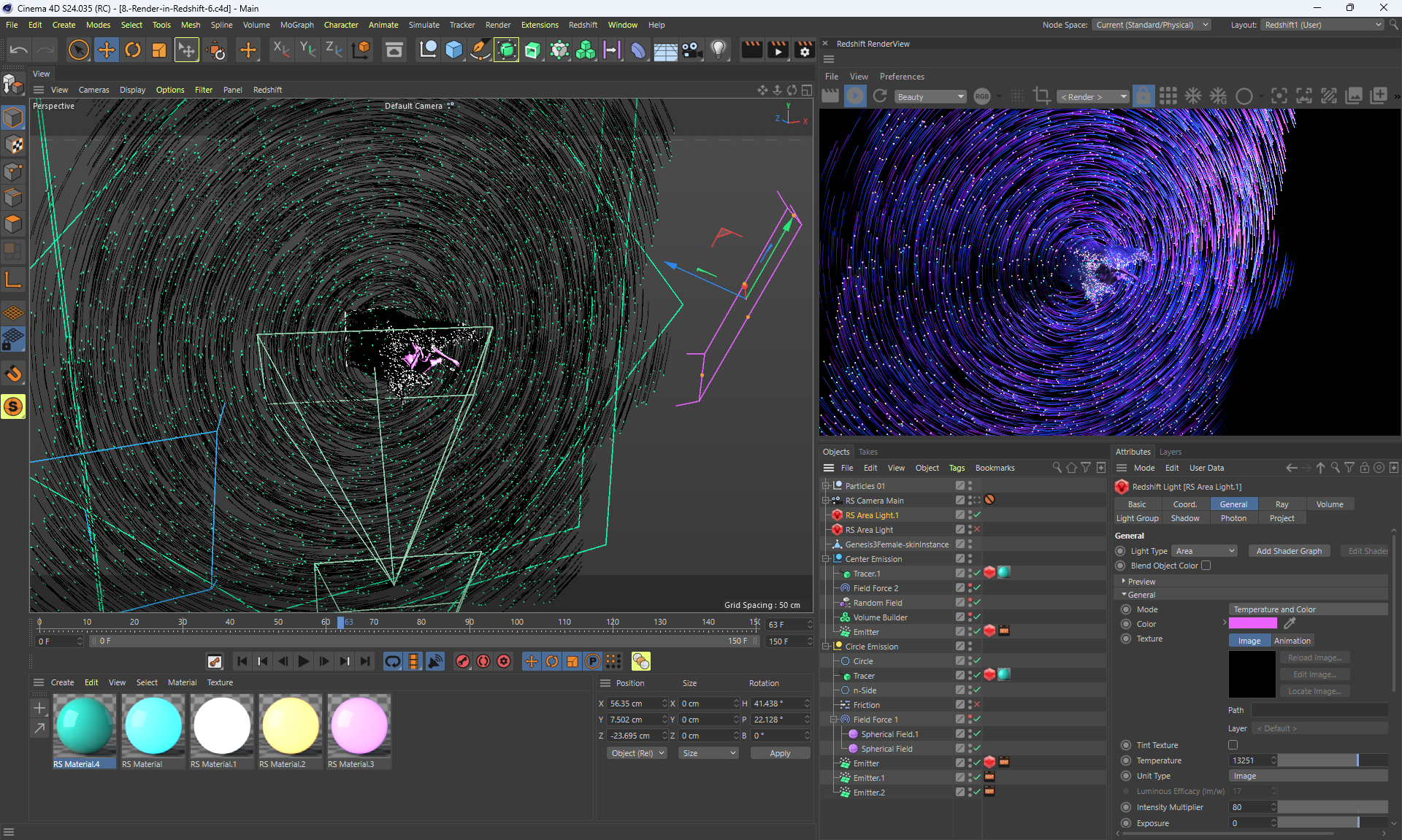Click the magenta light Color swatch
1402x840 pixels.
click(x=1253, y=623)
